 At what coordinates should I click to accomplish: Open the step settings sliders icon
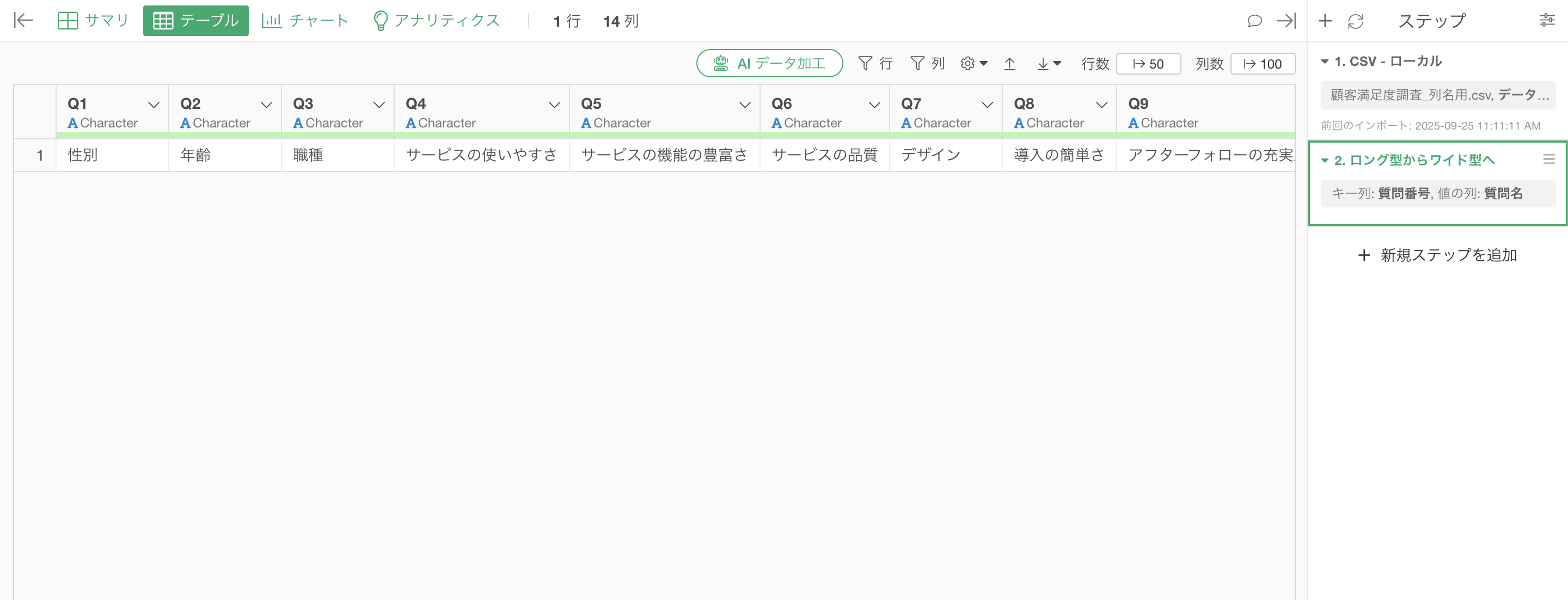click(1547, 21)
